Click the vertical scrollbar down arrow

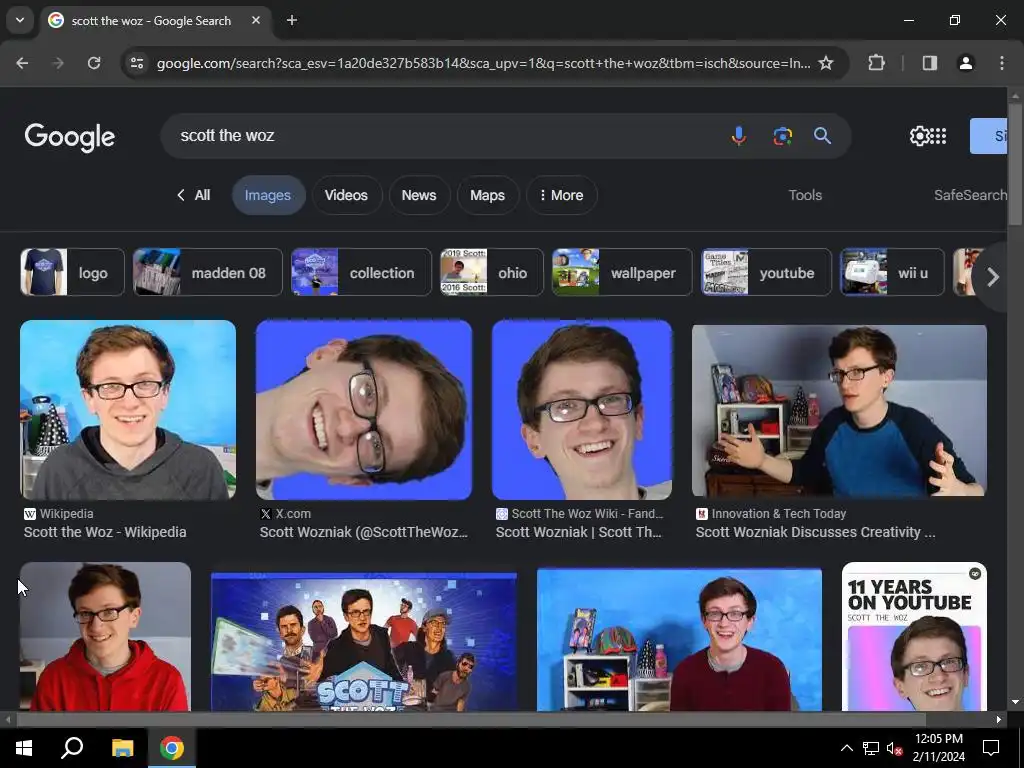(x=1015, y=702)
